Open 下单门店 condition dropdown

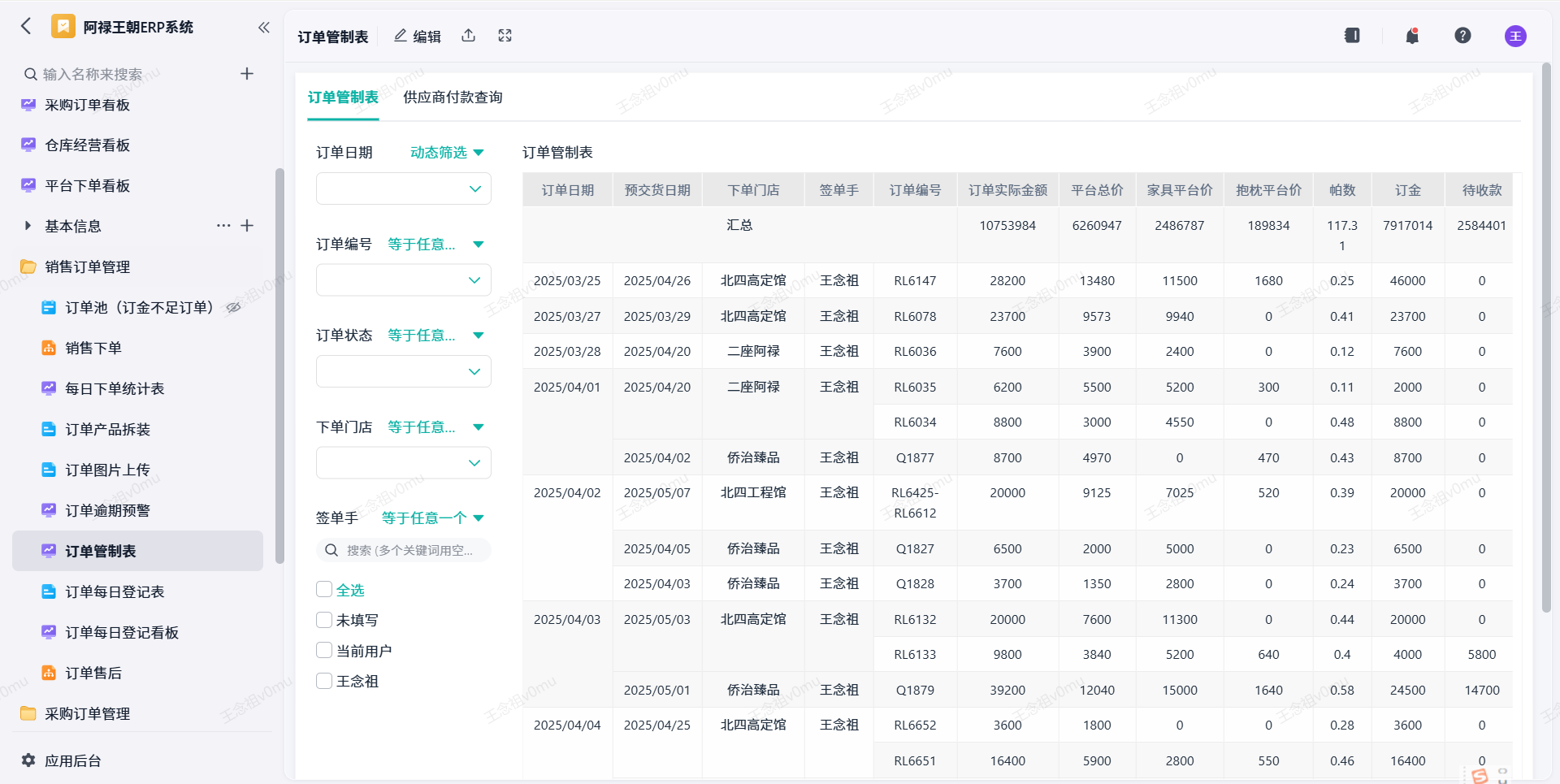435,427
